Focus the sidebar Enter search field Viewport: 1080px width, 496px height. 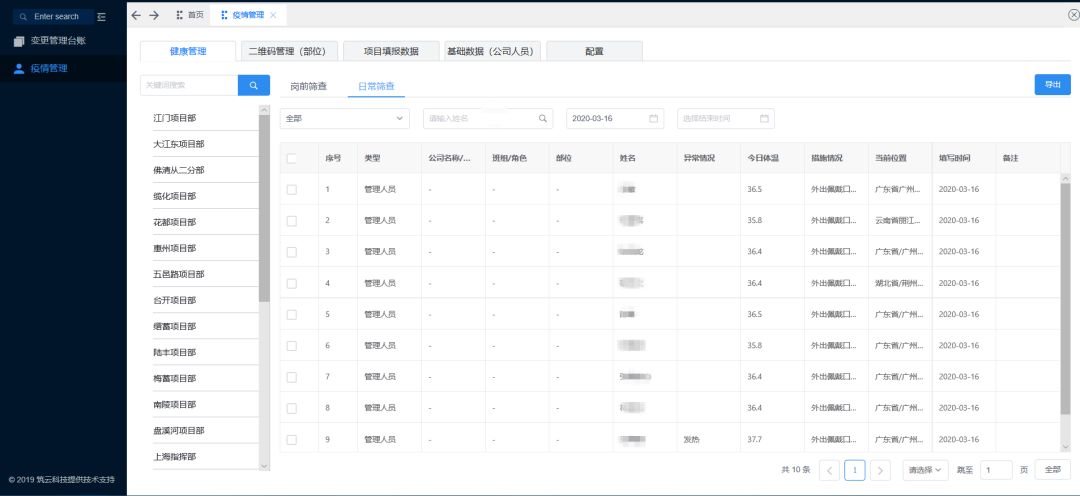(54, 17)
